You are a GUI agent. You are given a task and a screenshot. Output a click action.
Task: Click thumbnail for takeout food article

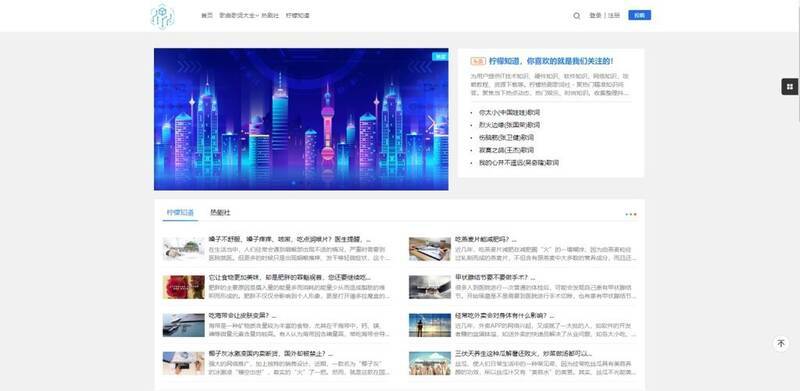tap(430, 325)
